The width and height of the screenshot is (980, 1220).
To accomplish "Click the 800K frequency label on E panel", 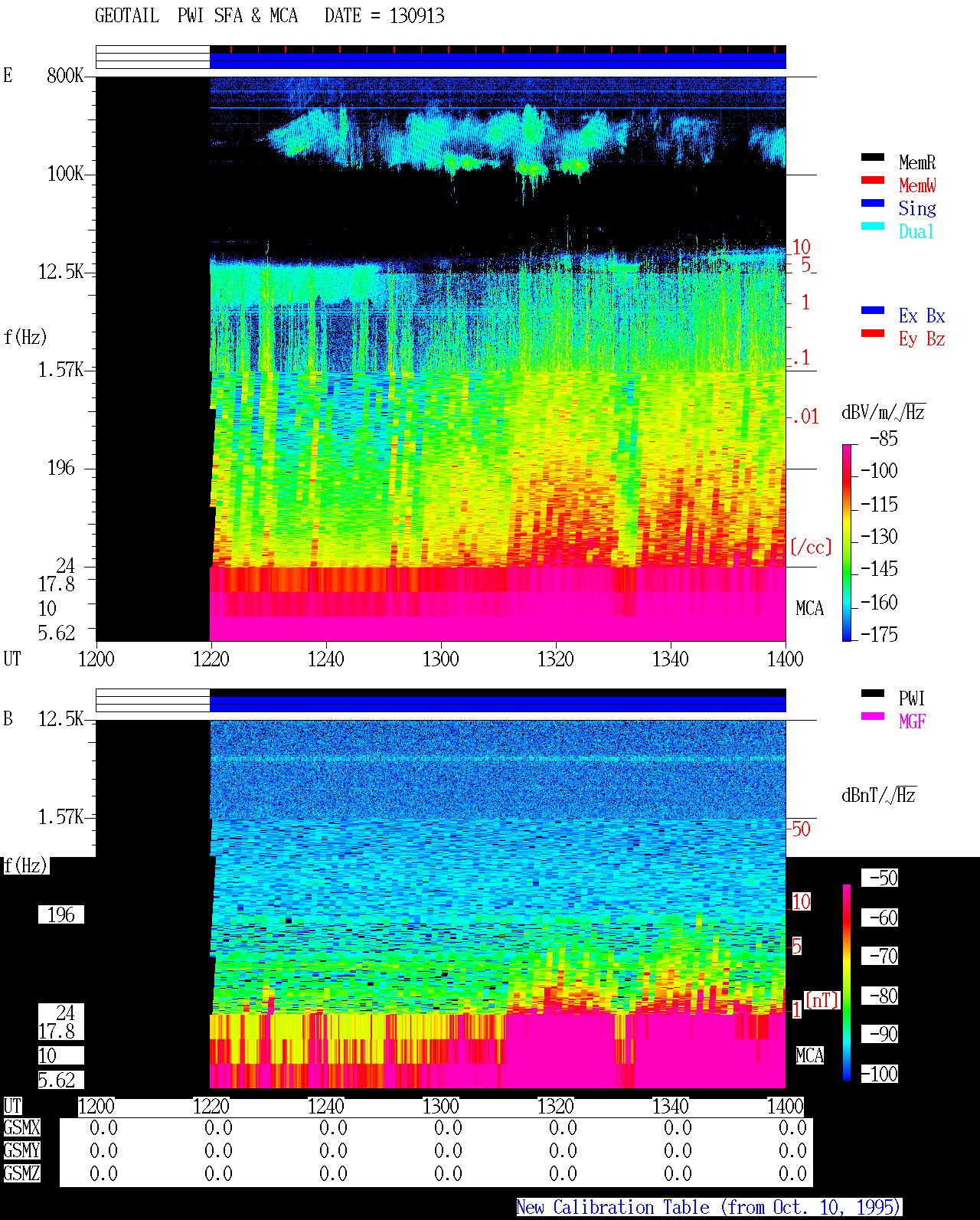I will [x=65, y=75].
